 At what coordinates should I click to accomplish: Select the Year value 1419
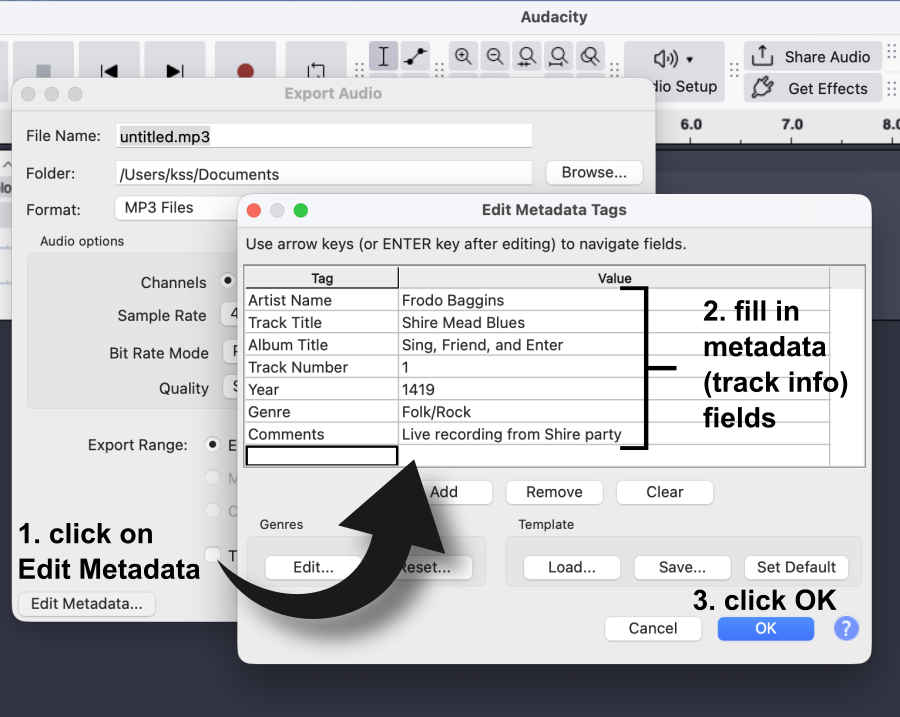[614, 390]
